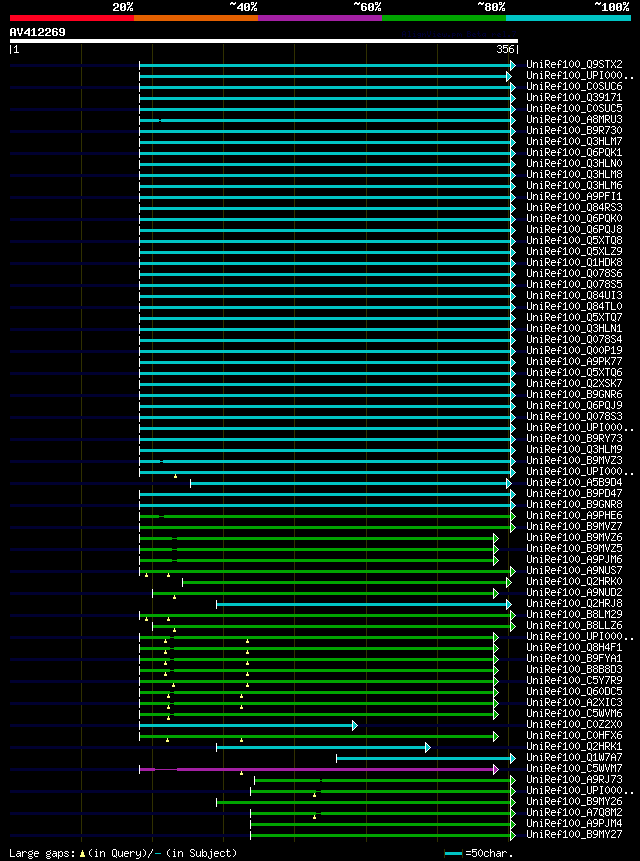Open hit UniRef100_C0Z2X0
This screenshot has height=861, width=640.
click(574, 725)
